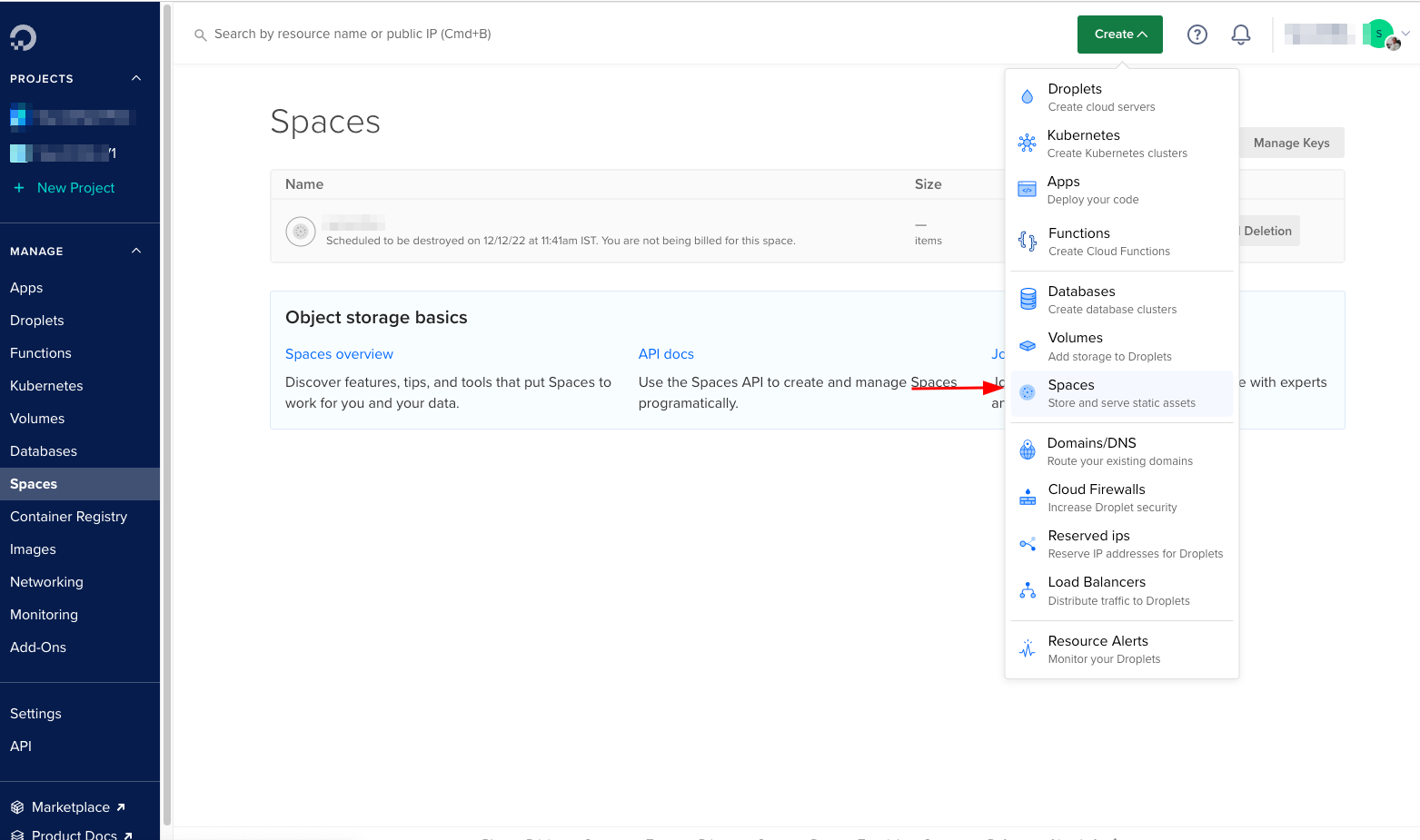Image resolution: width=1420 pixels, height=840 pixels.
Task: Open Databases in the sidebar
Action: point(80,451)
